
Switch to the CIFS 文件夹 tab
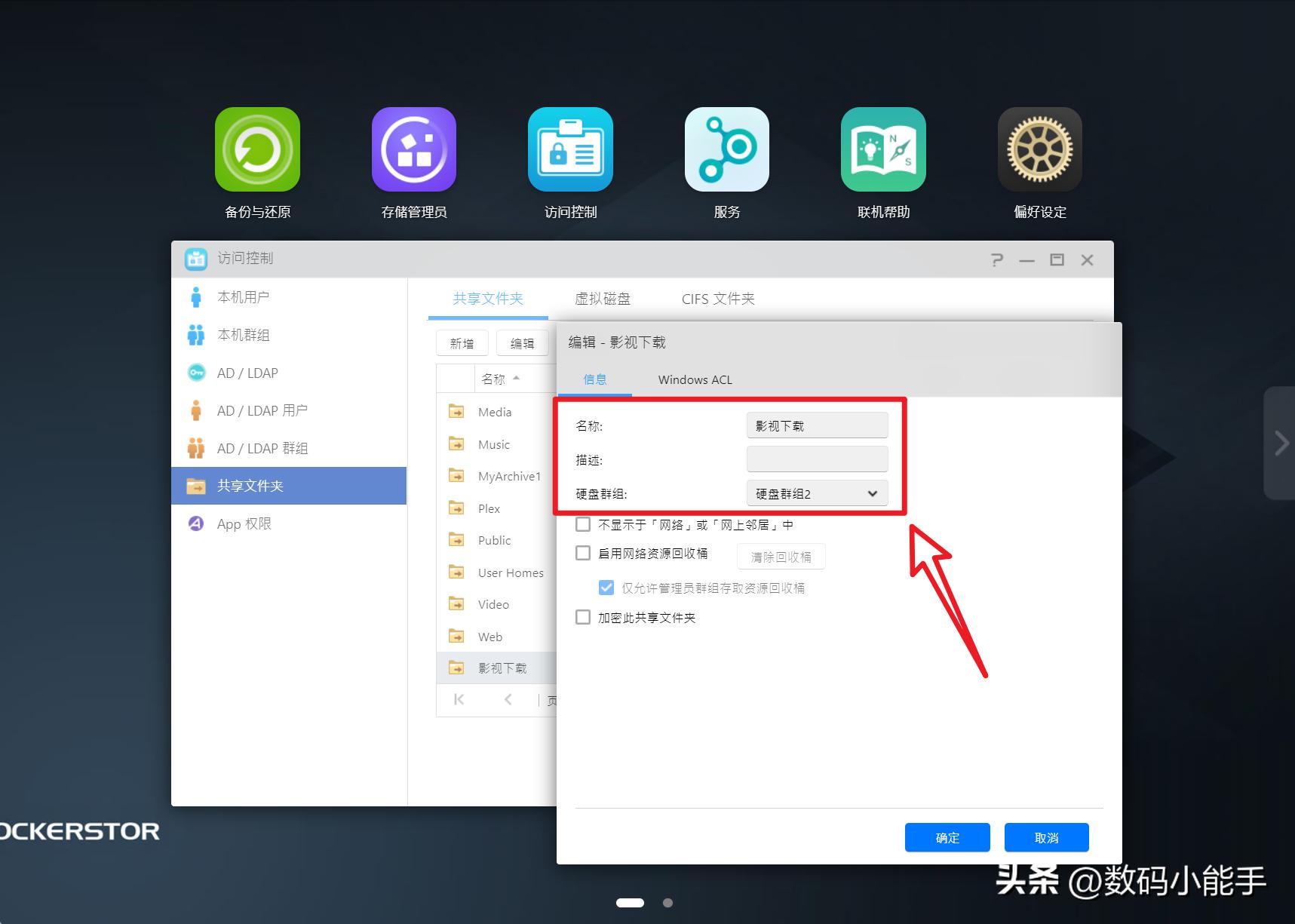[x=717, y=299]
